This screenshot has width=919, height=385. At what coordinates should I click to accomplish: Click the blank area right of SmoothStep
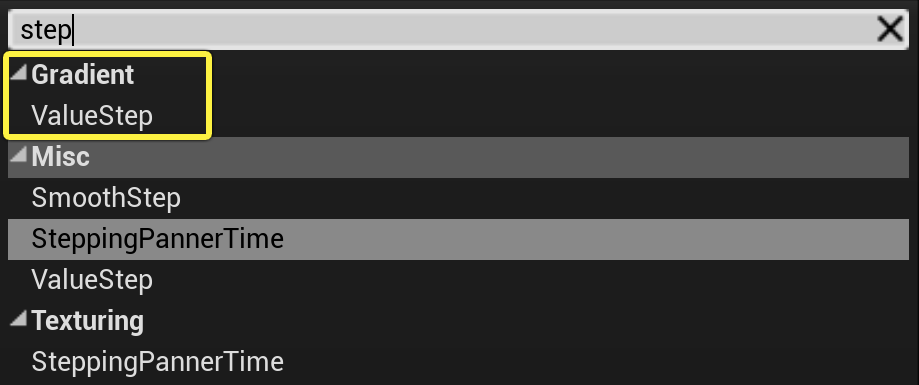[x=545, y=198]
